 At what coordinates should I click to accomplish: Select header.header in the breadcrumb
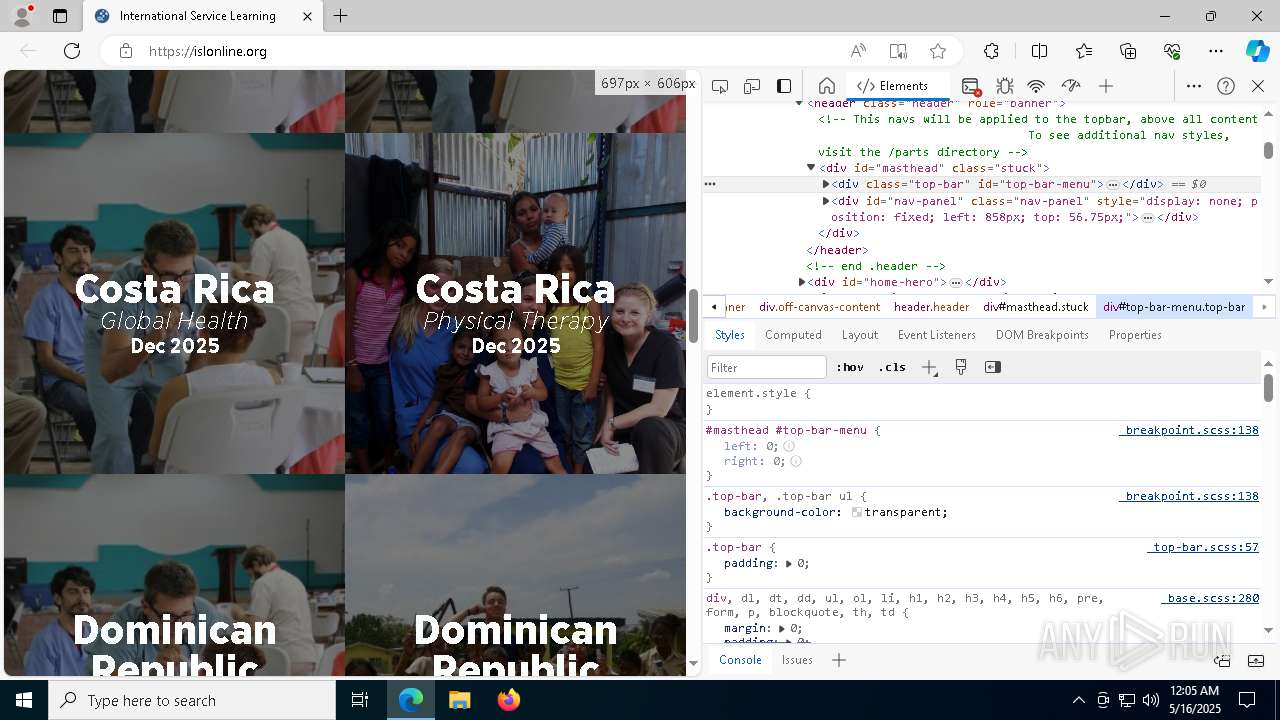click(931, 307)
